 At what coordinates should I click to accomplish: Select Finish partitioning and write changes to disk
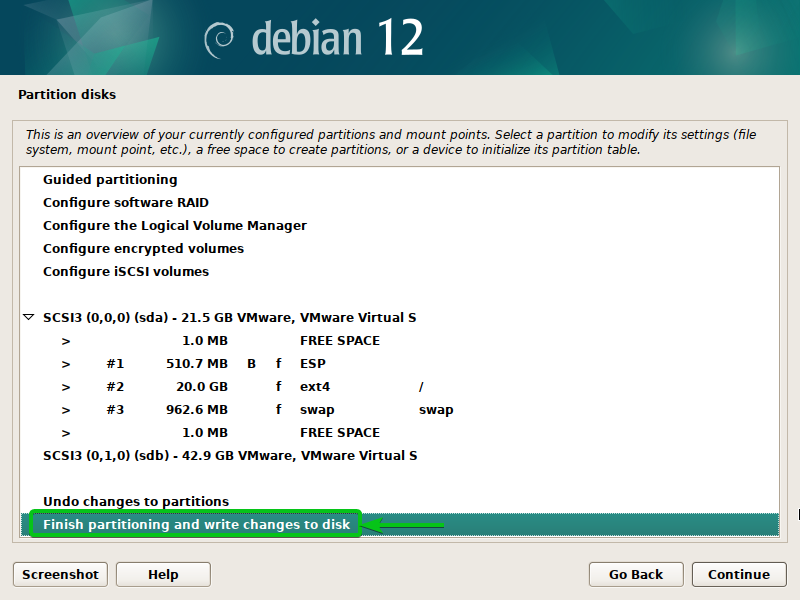[x=196, y=525]
